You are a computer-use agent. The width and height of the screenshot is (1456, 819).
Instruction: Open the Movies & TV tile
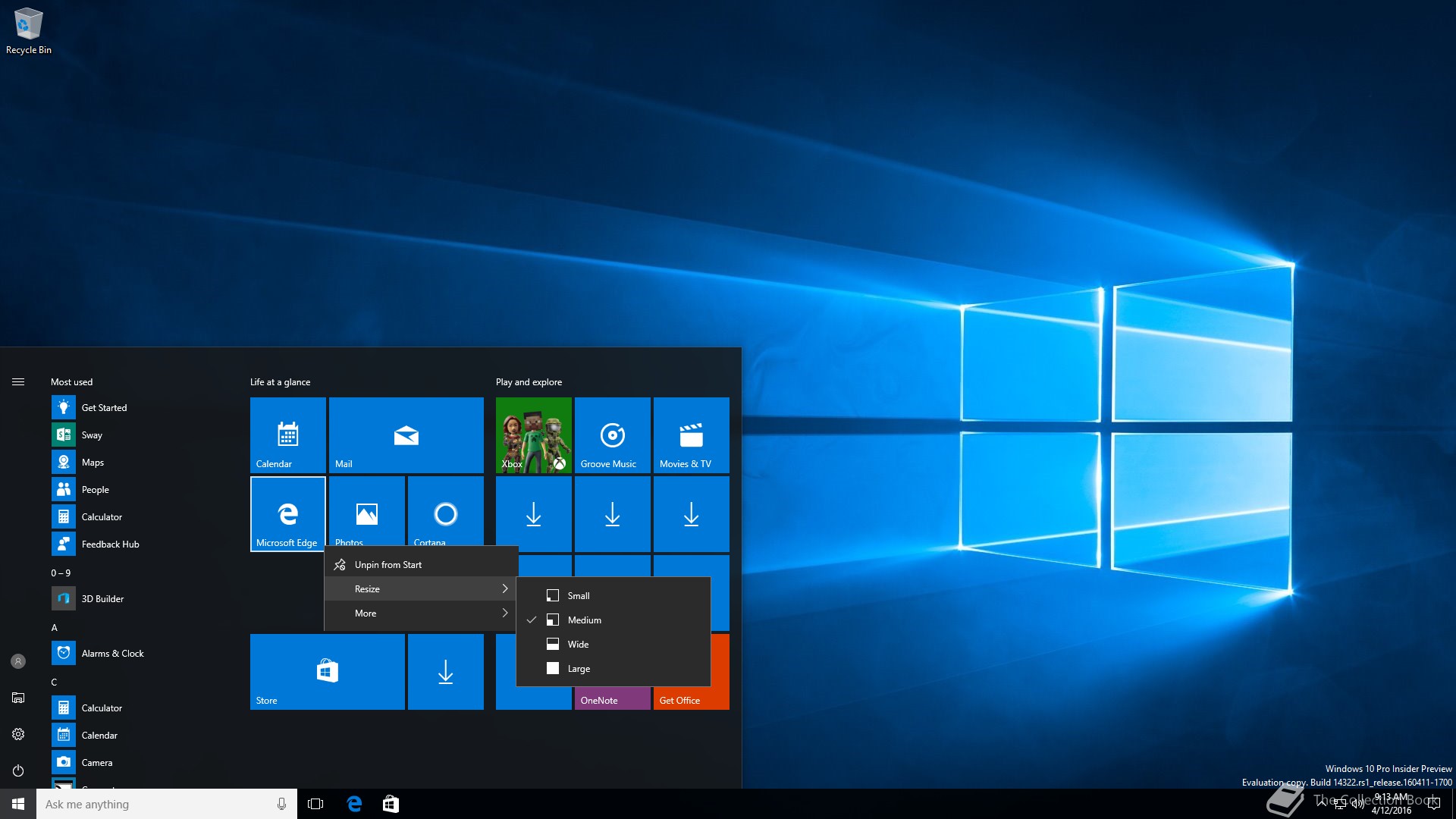pyautogui.click(x=692, y=435)
